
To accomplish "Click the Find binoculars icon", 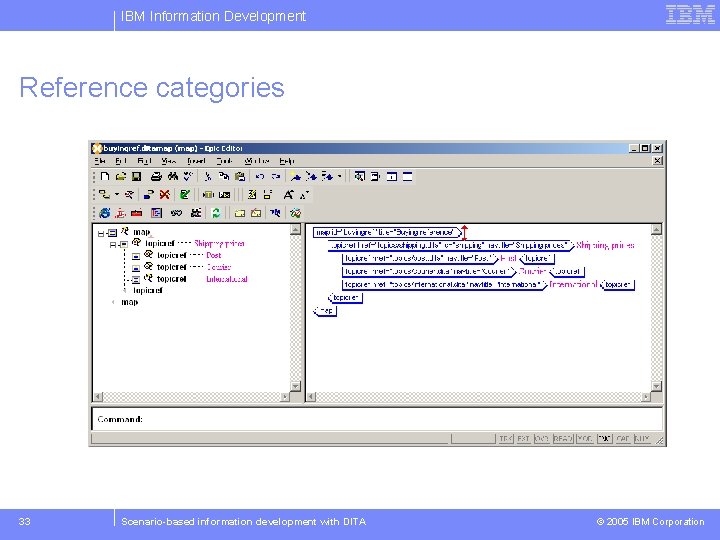I will [x=173, y=176].
